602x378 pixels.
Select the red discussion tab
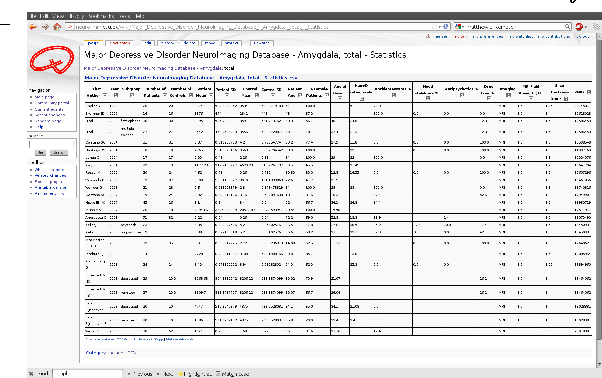click(120, 43)
